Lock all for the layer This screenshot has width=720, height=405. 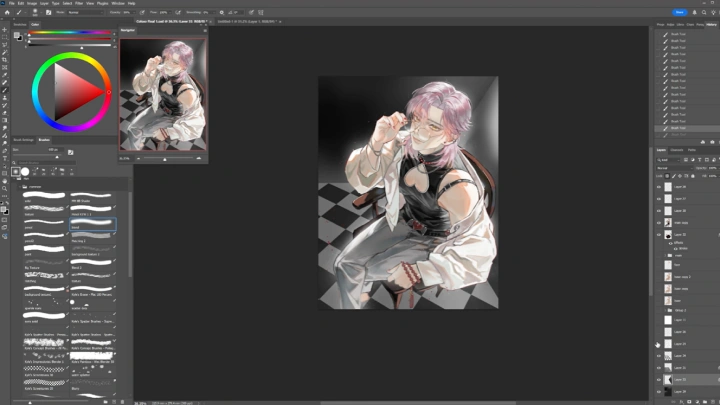coord(693,176)
